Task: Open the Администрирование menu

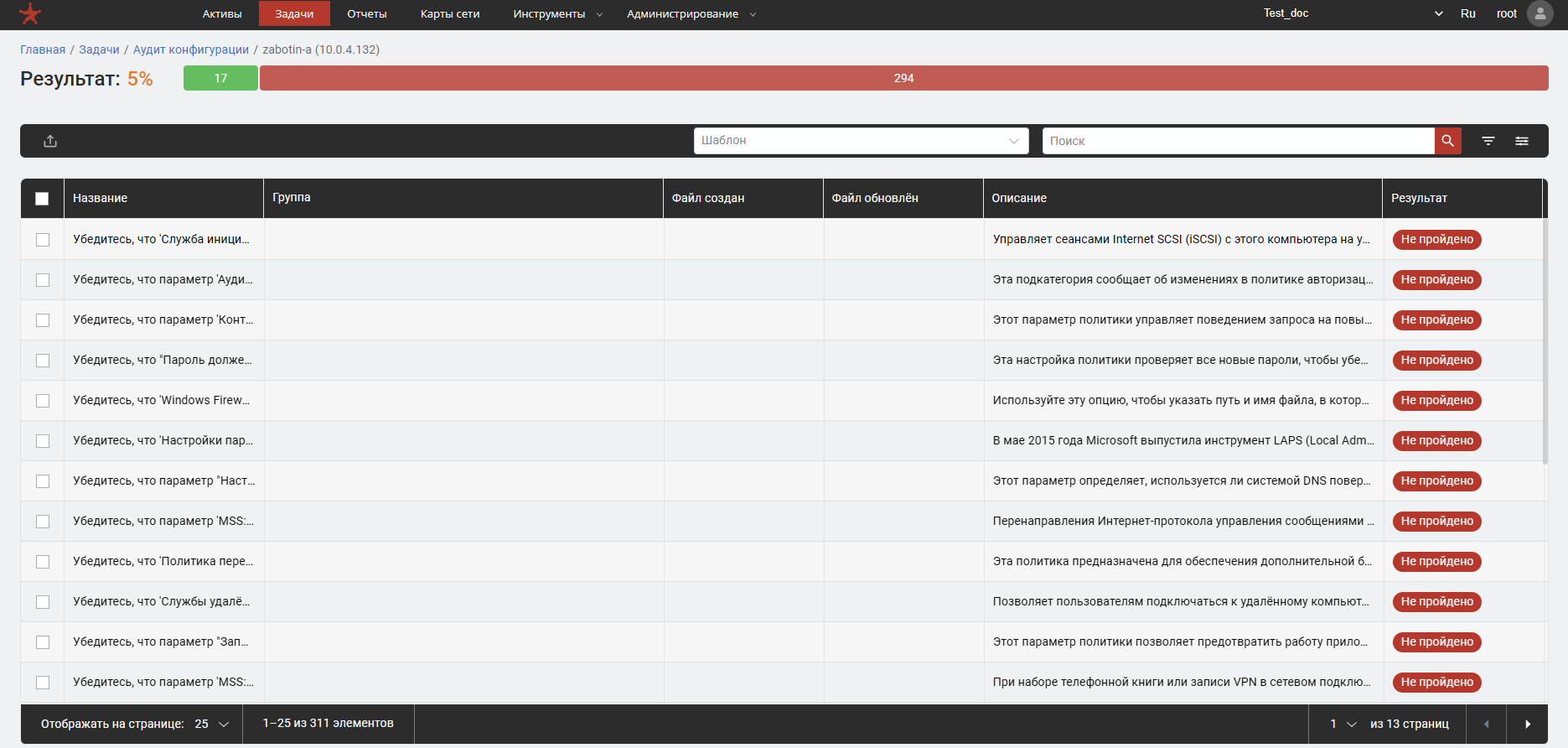Action: coord(690,13)
